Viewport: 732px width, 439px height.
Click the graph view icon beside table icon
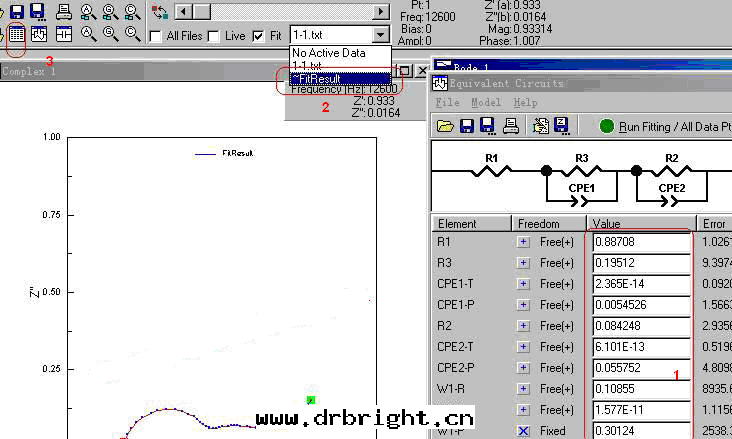[x=40, y=34]
